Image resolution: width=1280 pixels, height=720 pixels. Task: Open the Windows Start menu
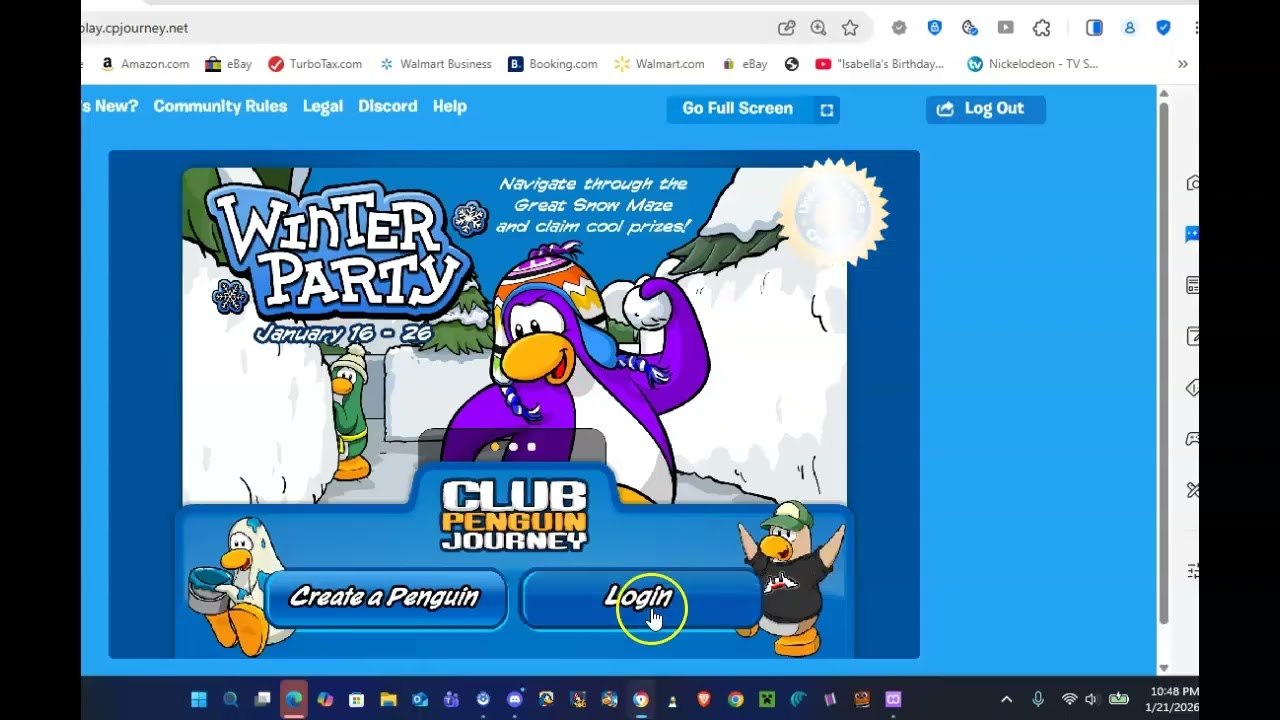coord(199,699)
